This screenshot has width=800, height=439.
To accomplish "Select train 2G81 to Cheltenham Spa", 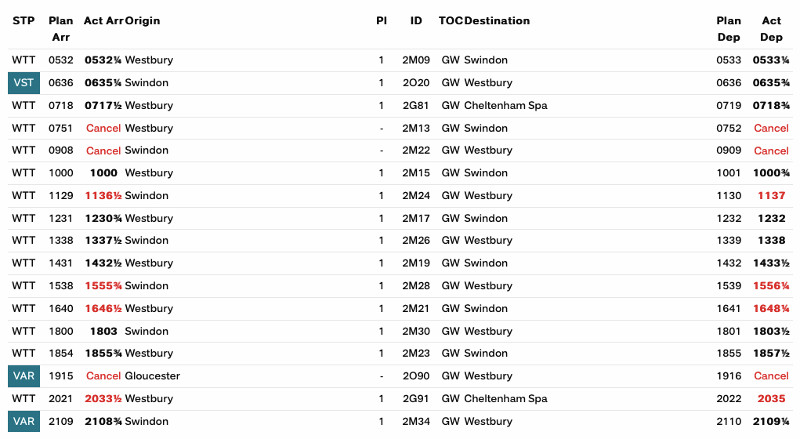I will [415, 105].
